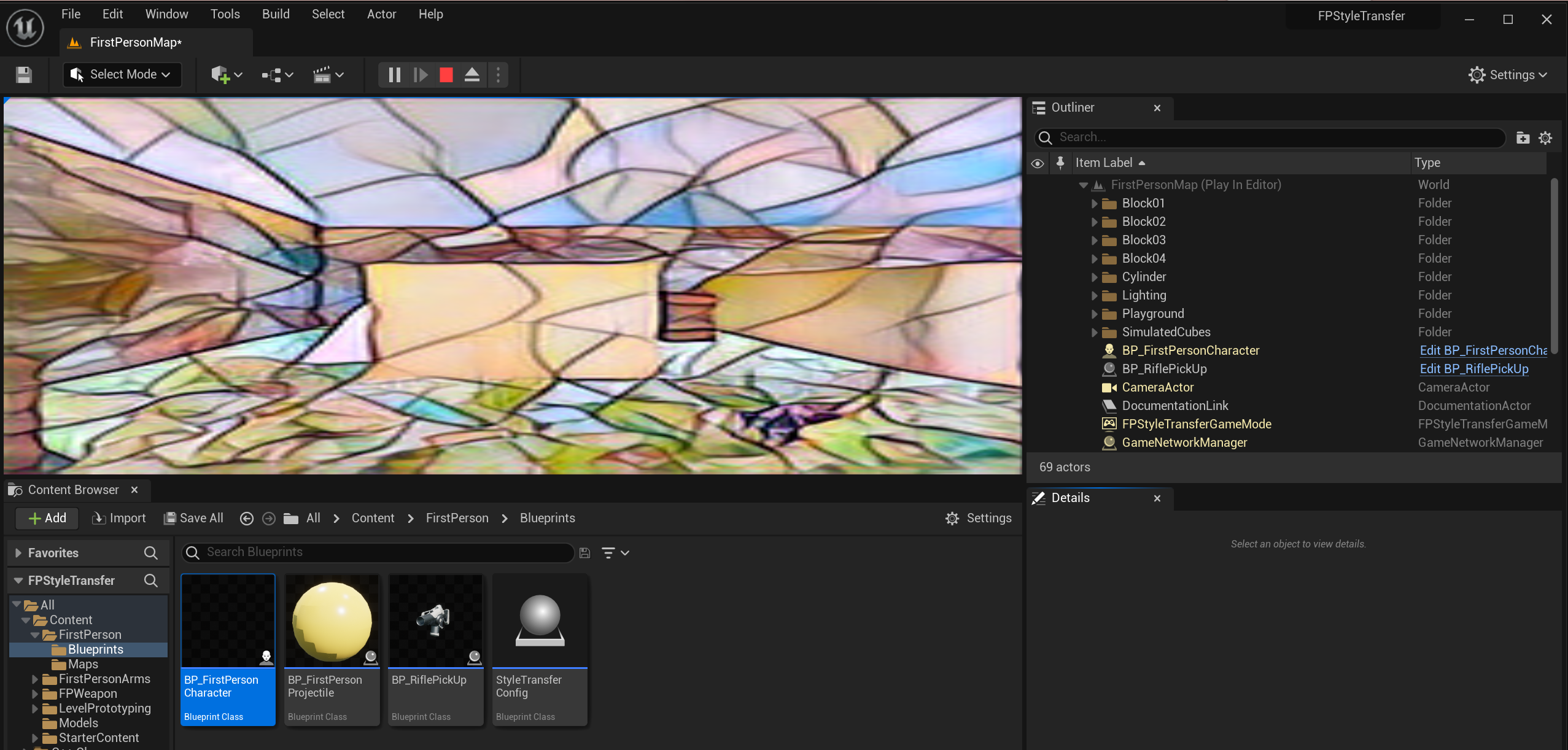Search in FPStyleTransfer tree magnifier icon

150,581
